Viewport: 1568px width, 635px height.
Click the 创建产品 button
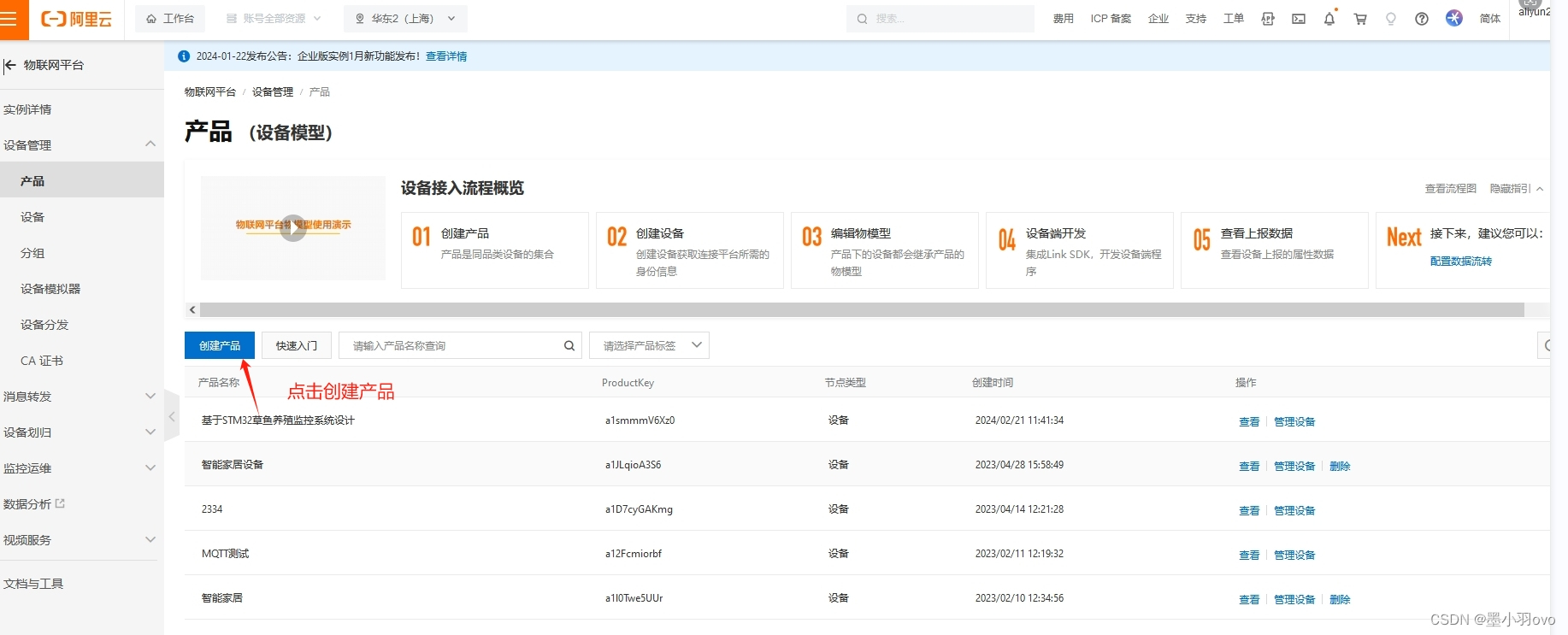pos(220,345)
